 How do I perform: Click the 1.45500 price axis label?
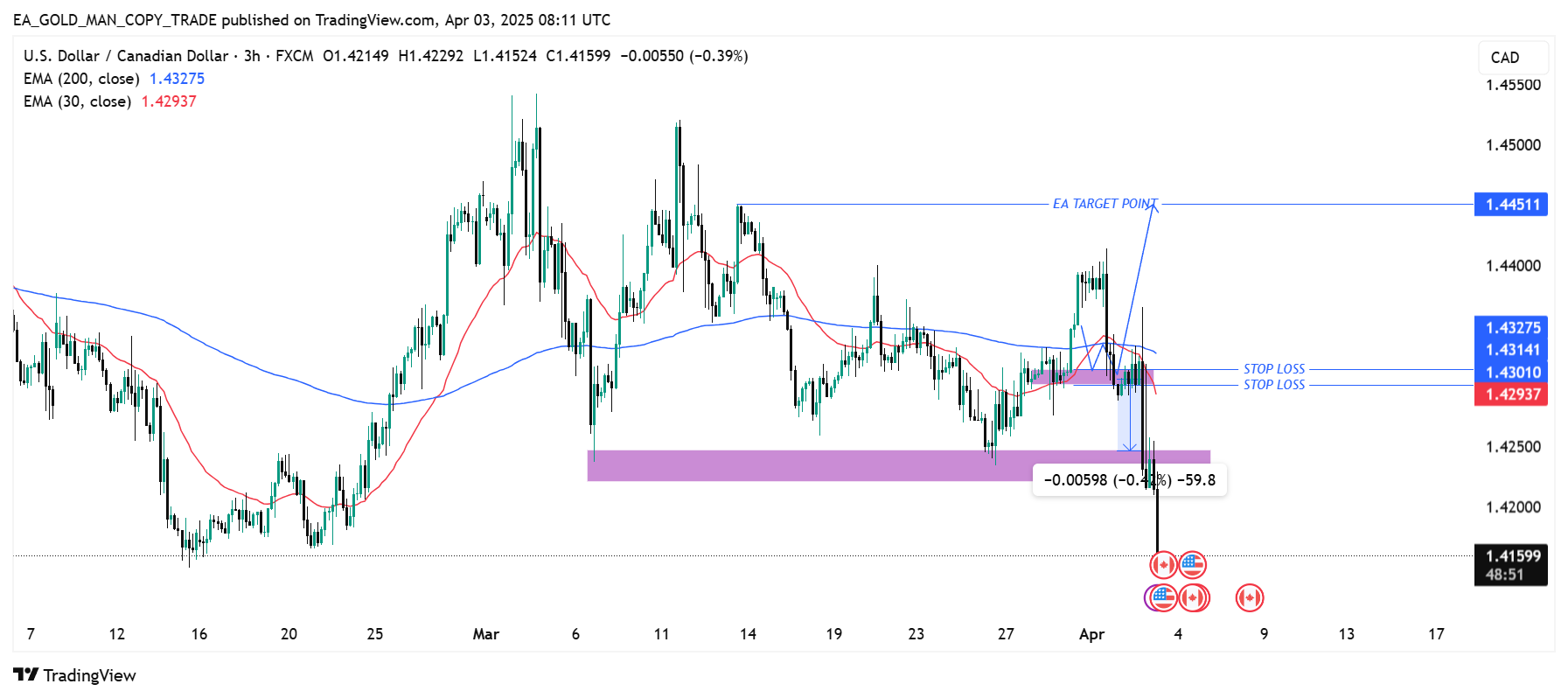click(x=1513, y=85)
